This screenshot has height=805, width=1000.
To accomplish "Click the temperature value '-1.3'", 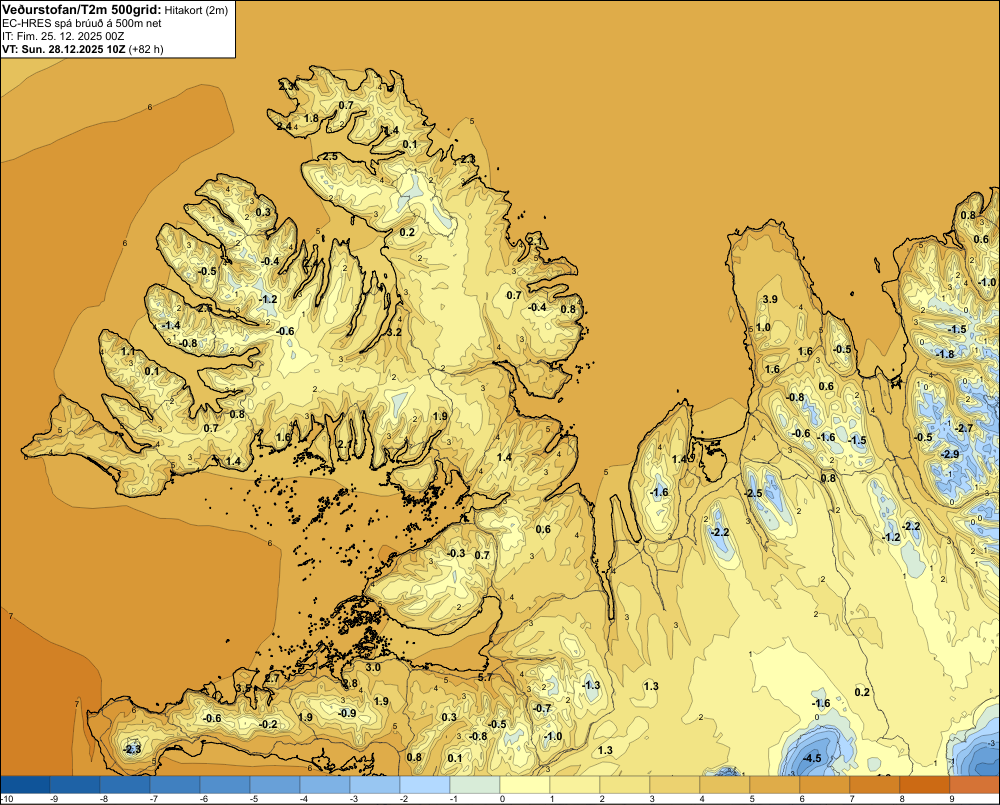I will (591, 685).
